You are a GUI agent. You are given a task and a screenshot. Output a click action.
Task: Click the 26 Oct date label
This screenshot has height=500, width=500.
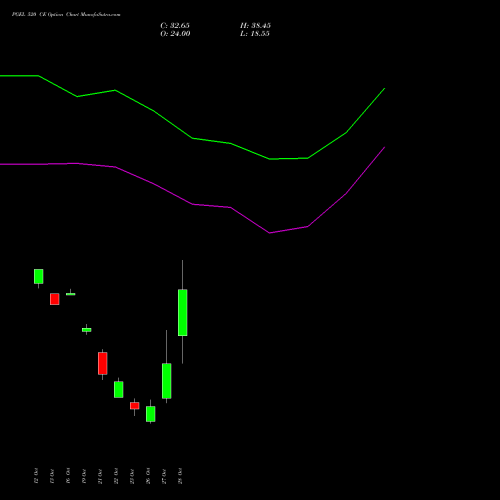tap(148, 476)
